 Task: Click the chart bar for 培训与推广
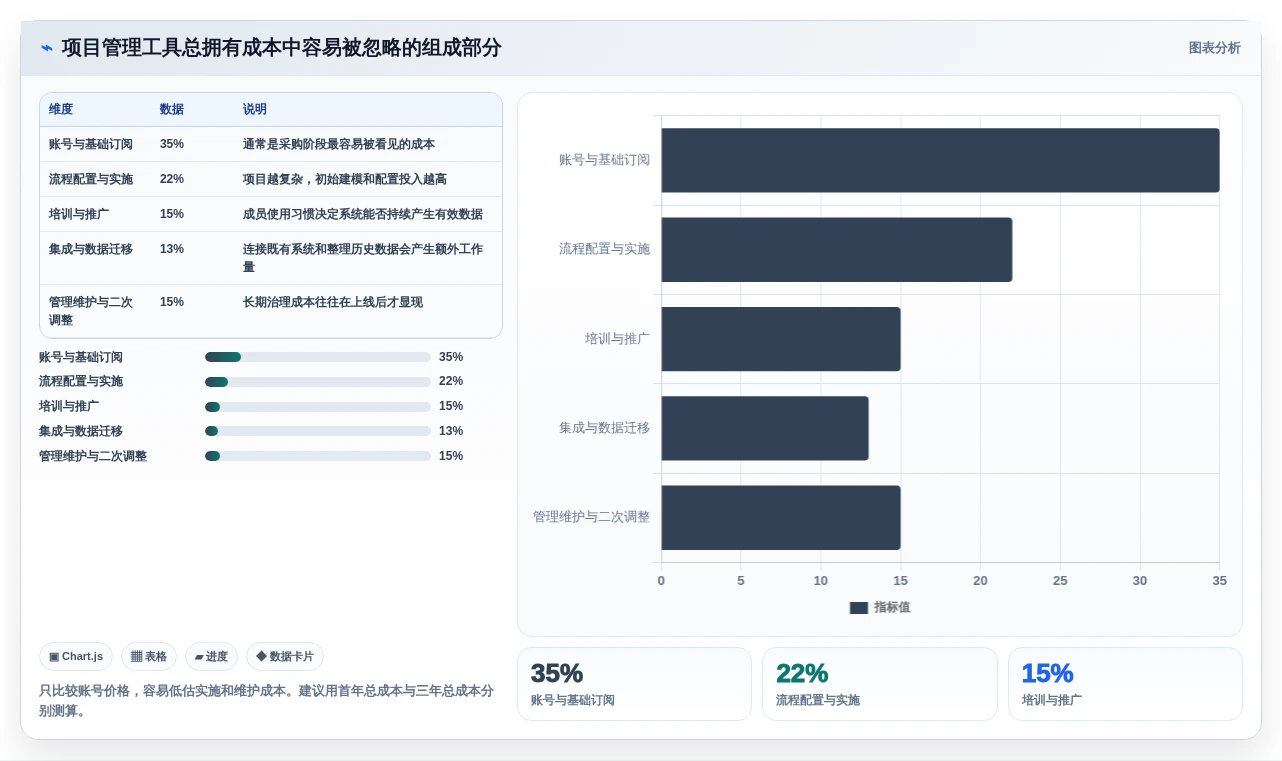point(781,339)
